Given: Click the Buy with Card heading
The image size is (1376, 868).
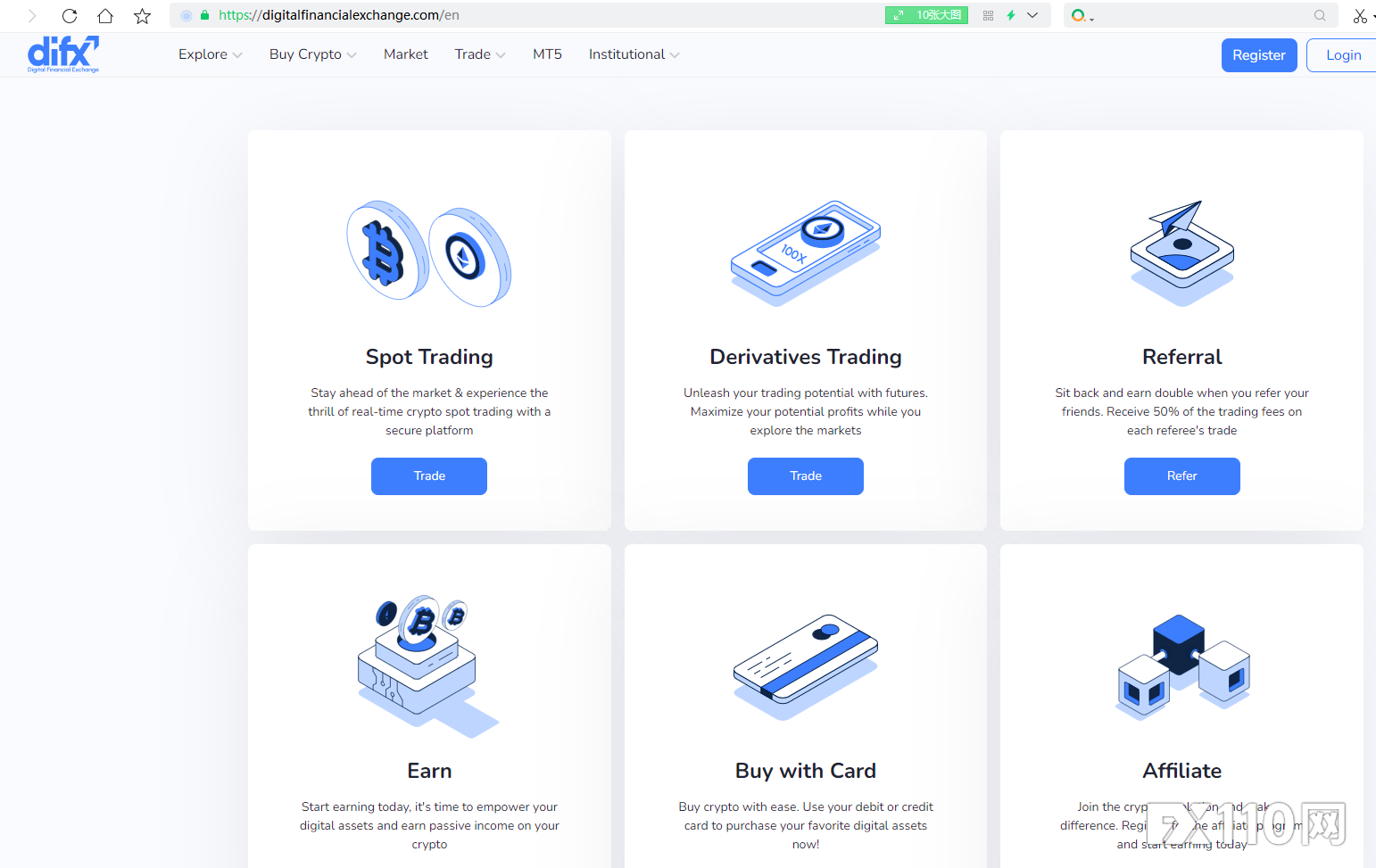Looking at the screenshot, I should point(806,771).
